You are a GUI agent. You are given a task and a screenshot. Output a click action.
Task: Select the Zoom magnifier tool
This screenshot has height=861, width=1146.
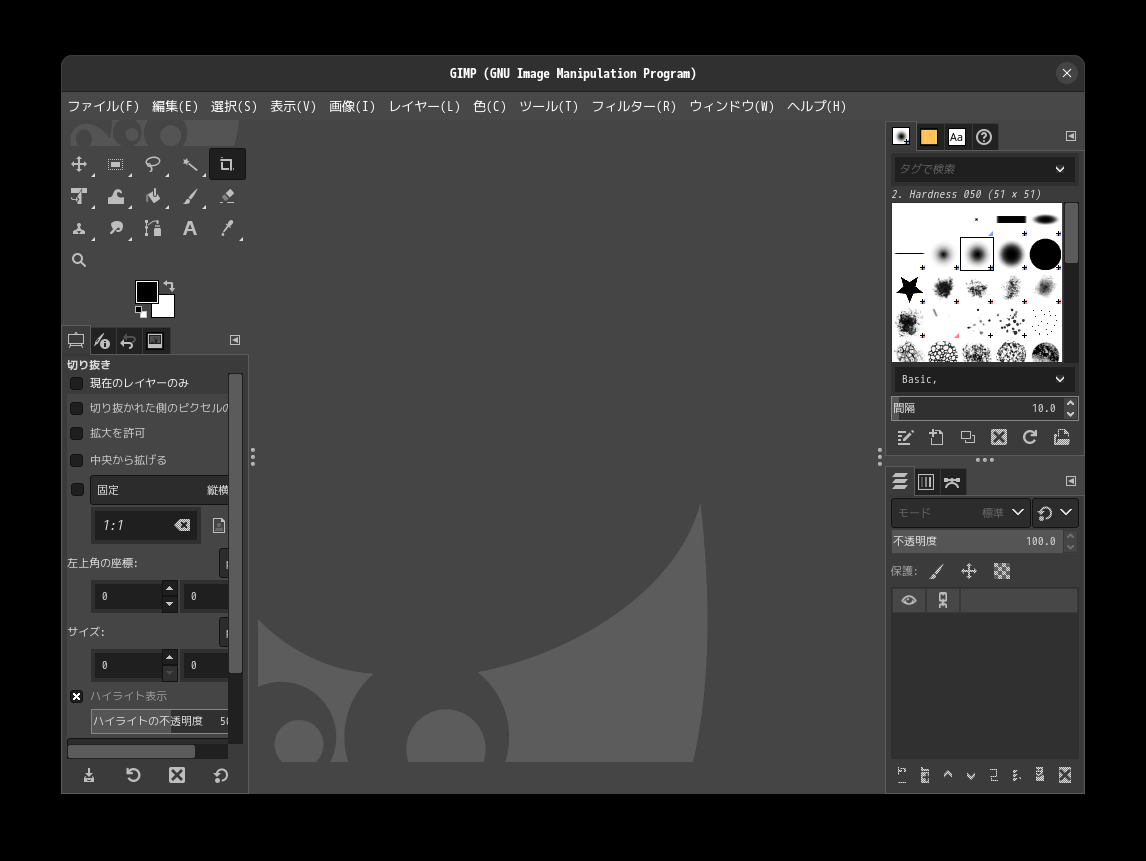point(79,260)
